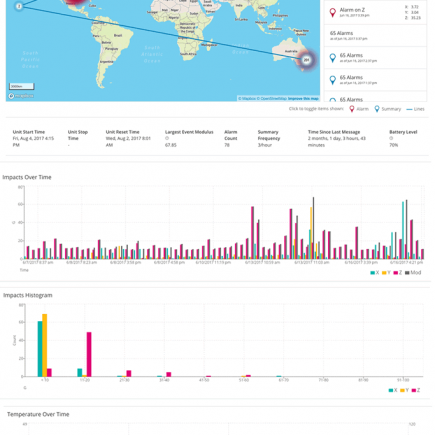Toggle Mod series in Impacts Over Time legend
Screen dimensions: 435x435
click(413, 273)
